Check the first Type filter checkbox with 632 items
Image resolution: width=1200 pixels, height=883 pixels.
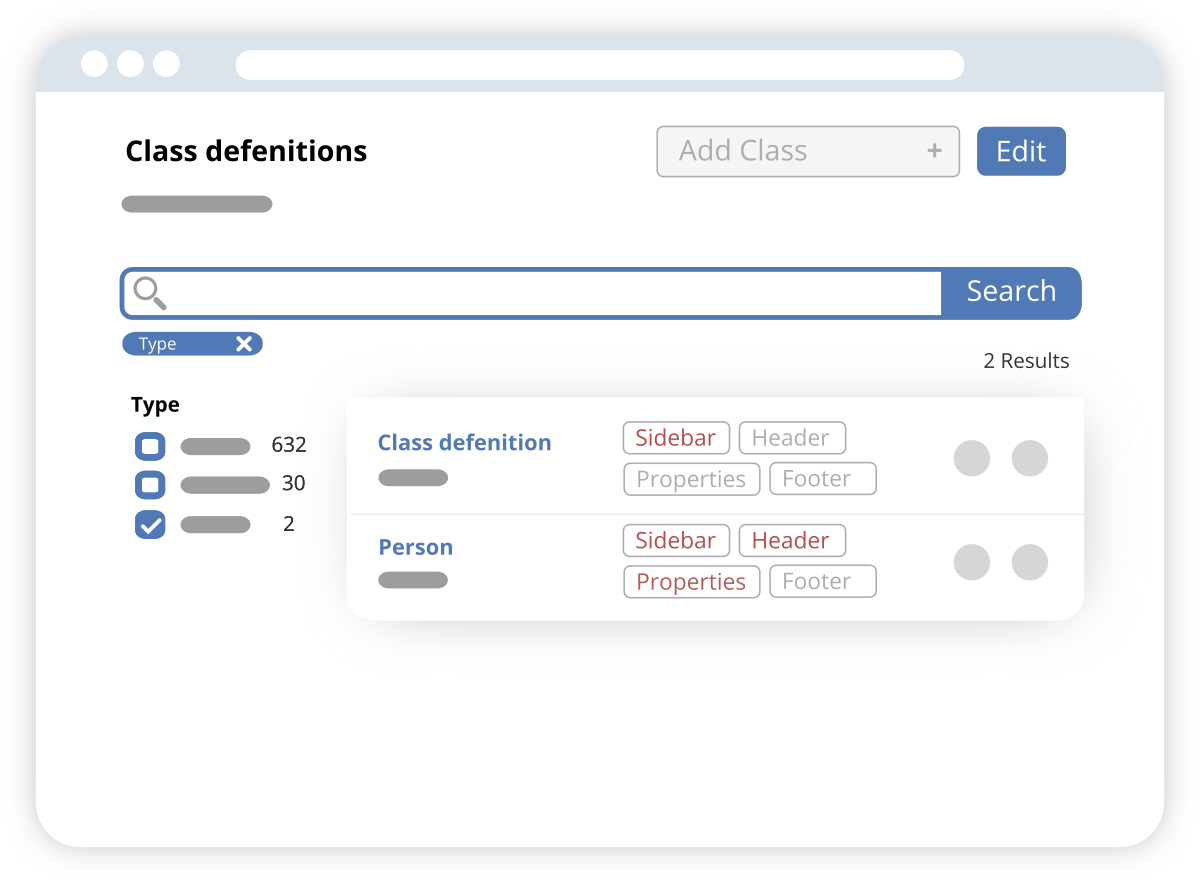click(x=150, y=446)
